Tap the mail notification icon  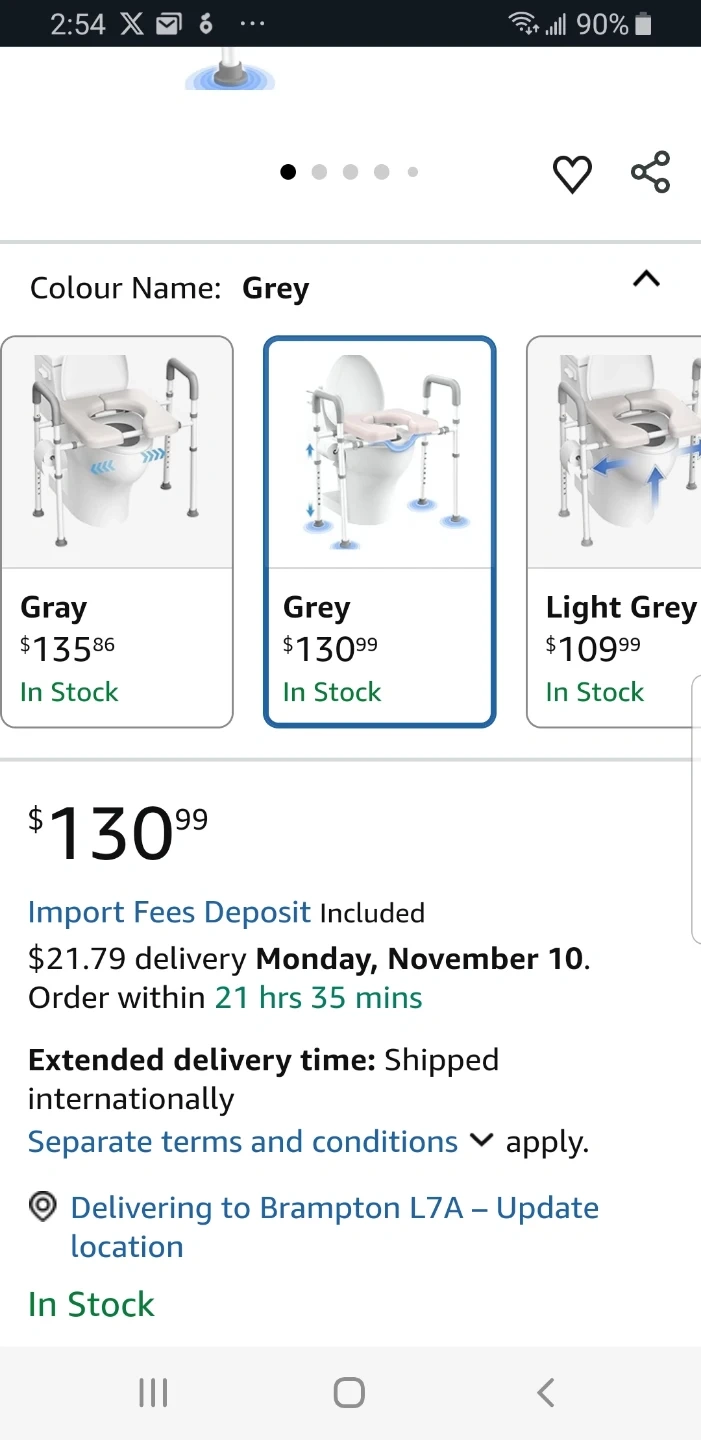(x=169, y=24)
